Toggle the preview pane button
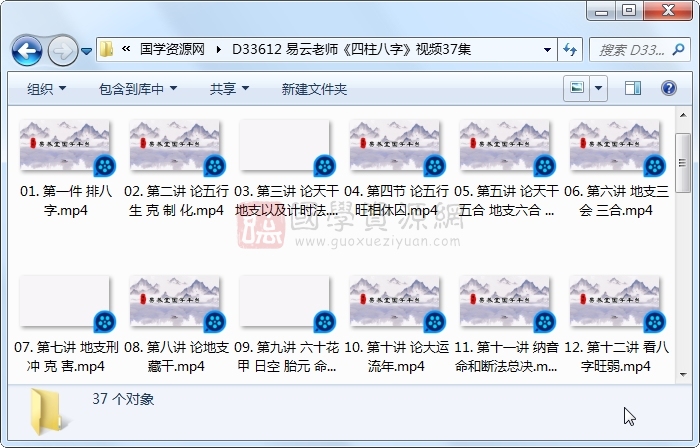The height and width of the screenshot is (448, 700). [633, 88]
